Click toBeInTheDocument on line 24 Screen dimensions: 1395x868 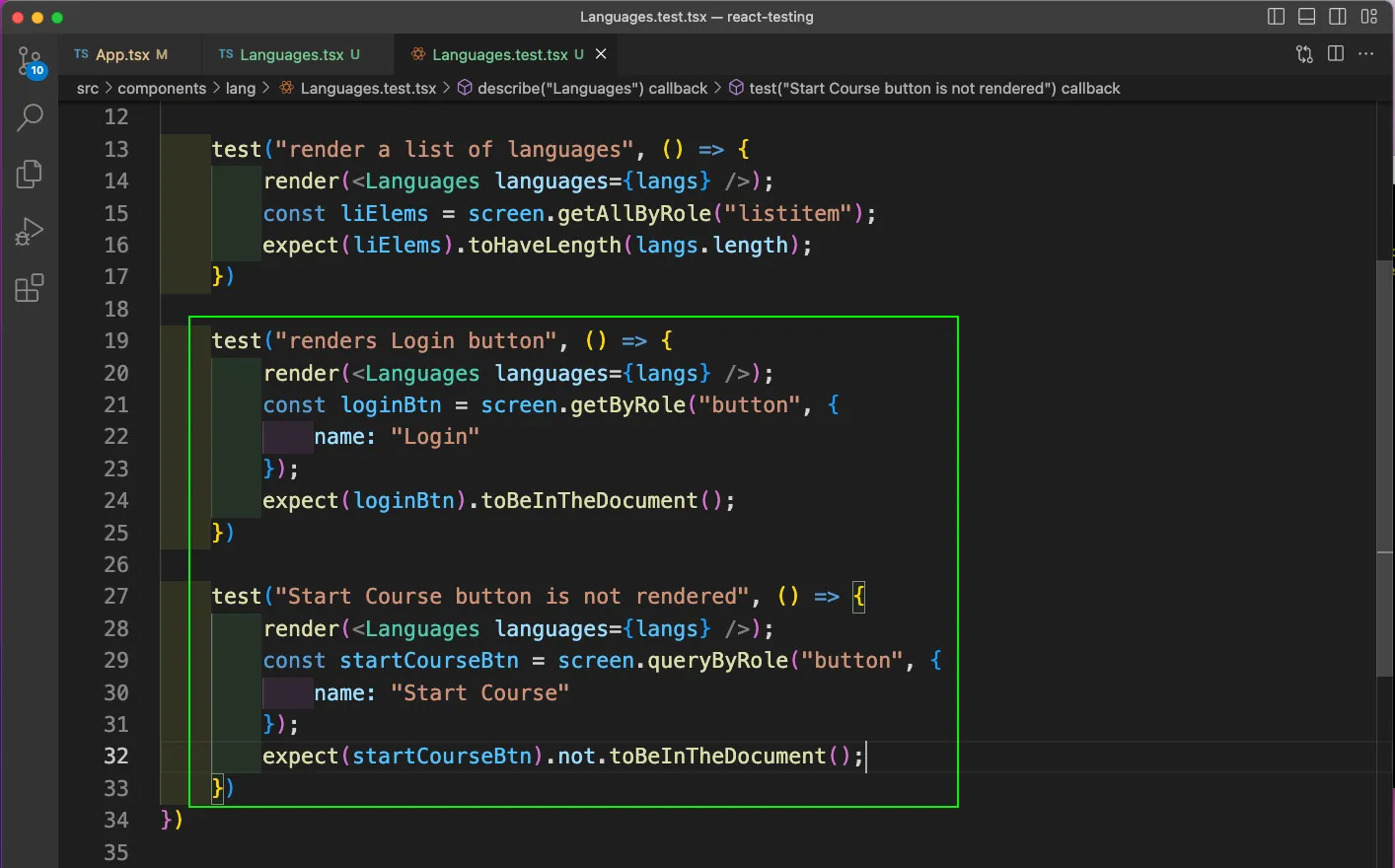point(589,501)
